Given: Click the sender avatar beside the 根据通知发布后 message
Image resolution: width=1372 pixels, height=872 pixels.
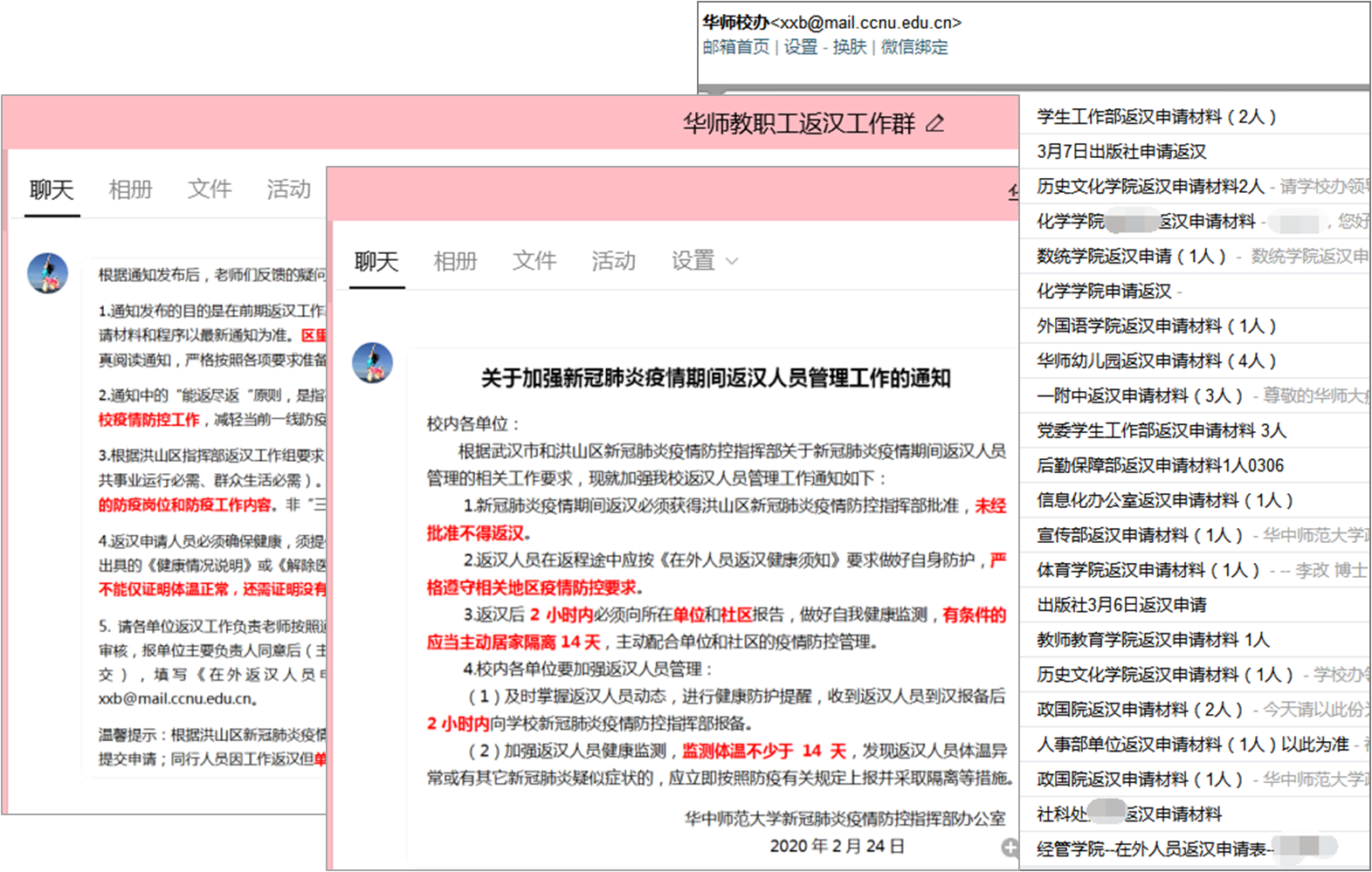Looking at the screenshot, I should 47,273.
